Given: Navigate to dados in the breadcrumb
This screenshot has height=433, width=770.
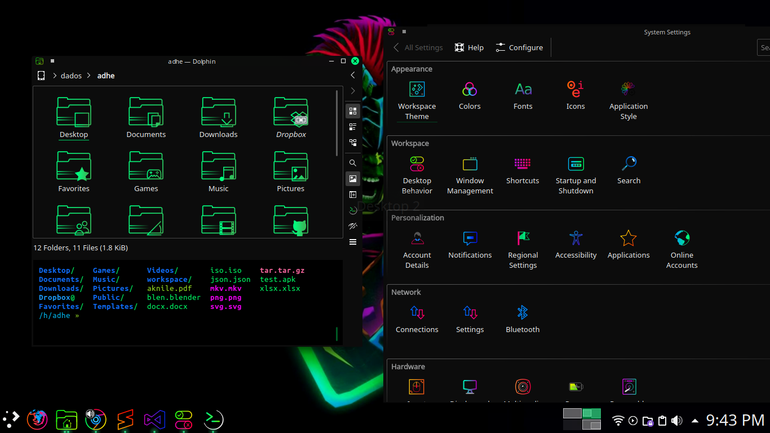Looking at the screenshot, I should pos(71,76).
